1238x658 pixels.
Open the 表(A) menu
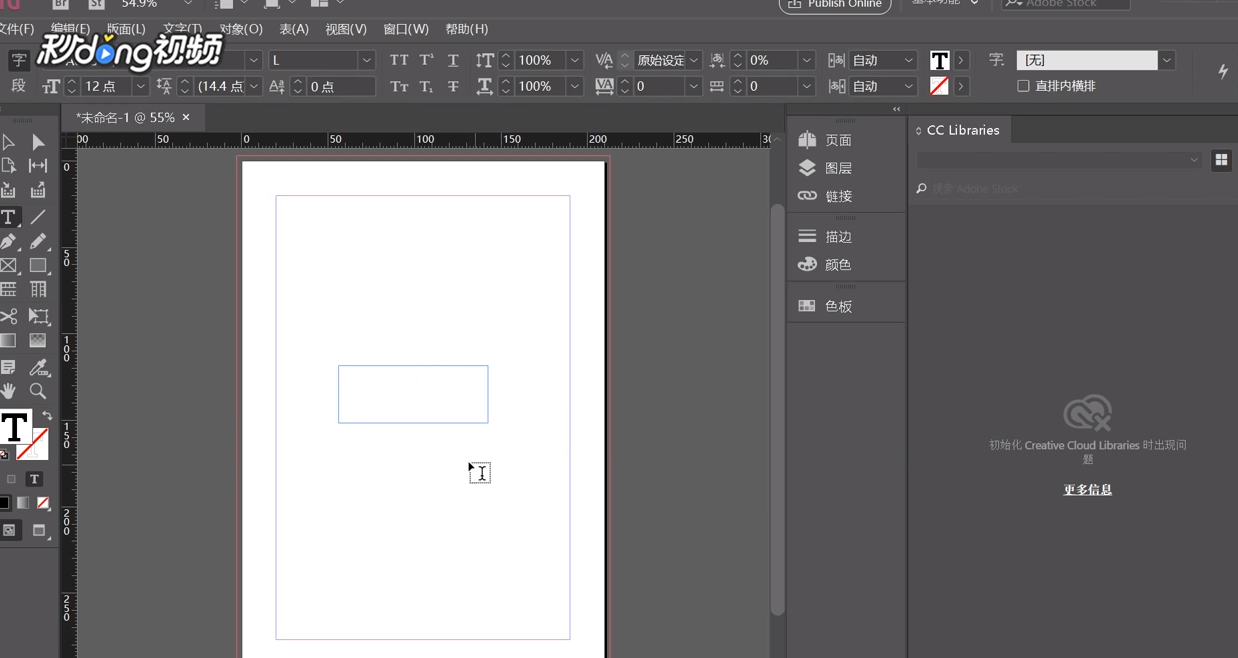(x=294, y=30)
